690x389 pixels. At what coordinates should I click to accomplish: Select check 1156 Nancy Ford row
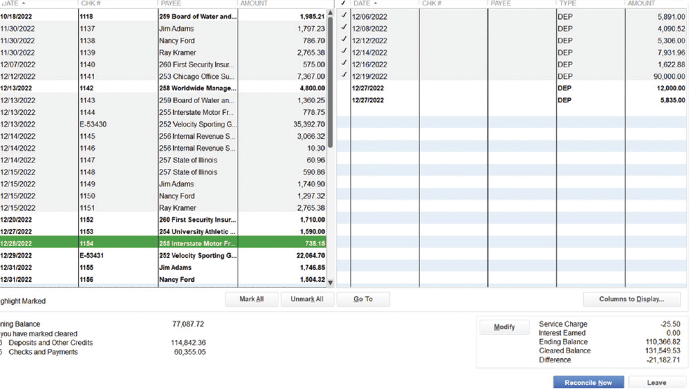pos(163,279)
